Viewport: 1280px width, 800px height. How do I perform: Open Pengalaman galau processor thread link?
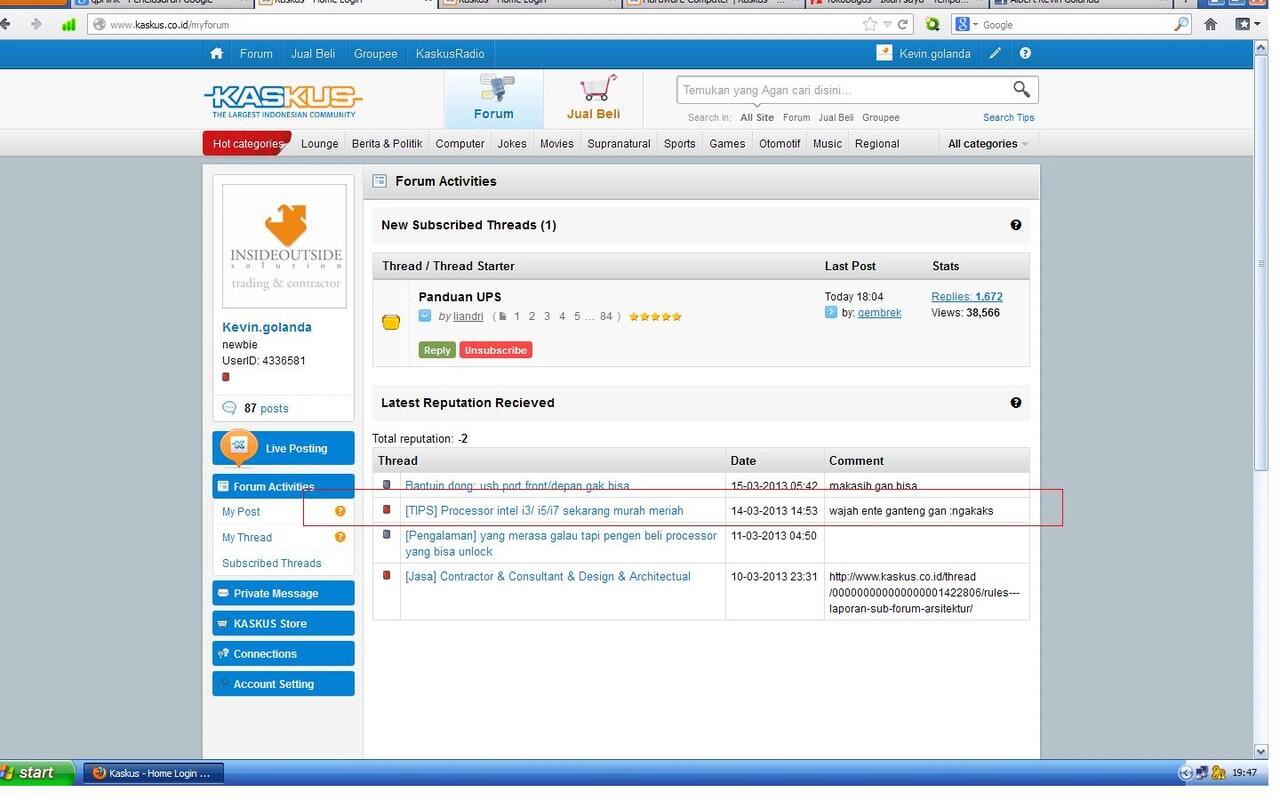point(561,543)
